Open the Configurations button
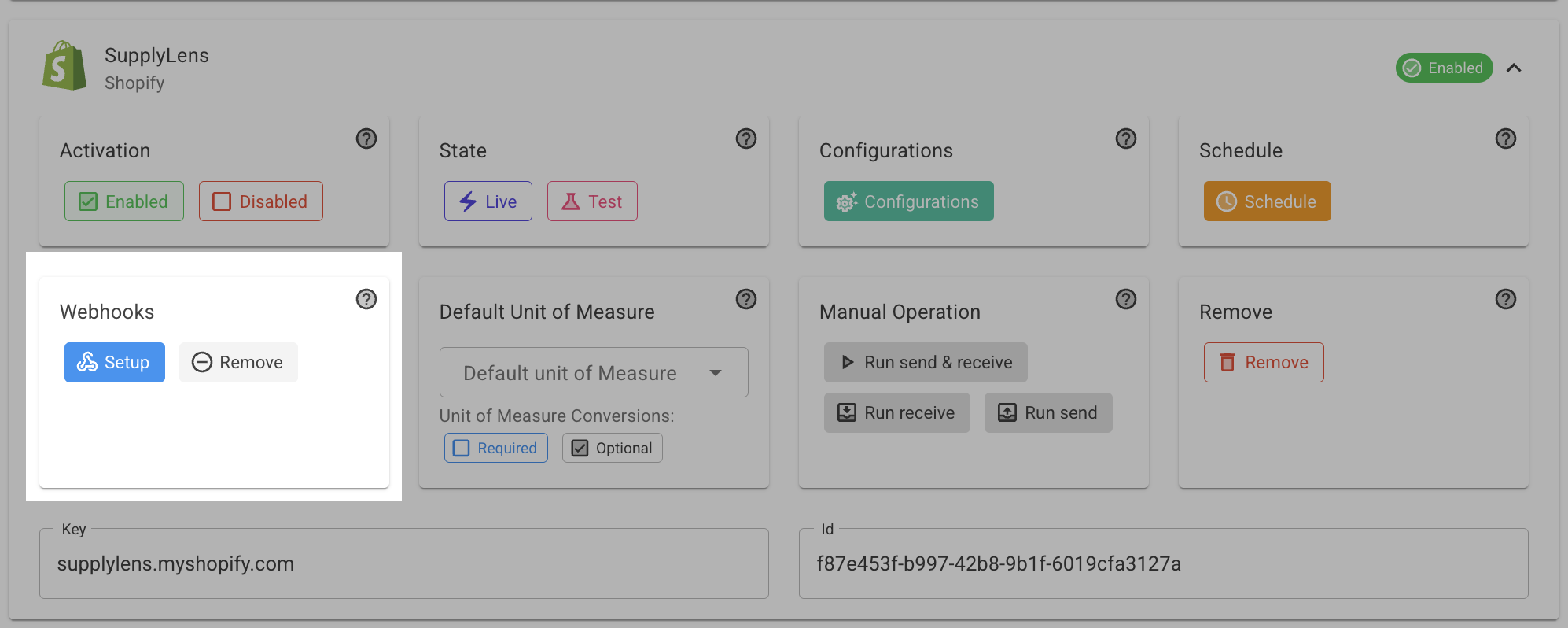This screenshot has width=1568, height=628. tap(909, 201)
